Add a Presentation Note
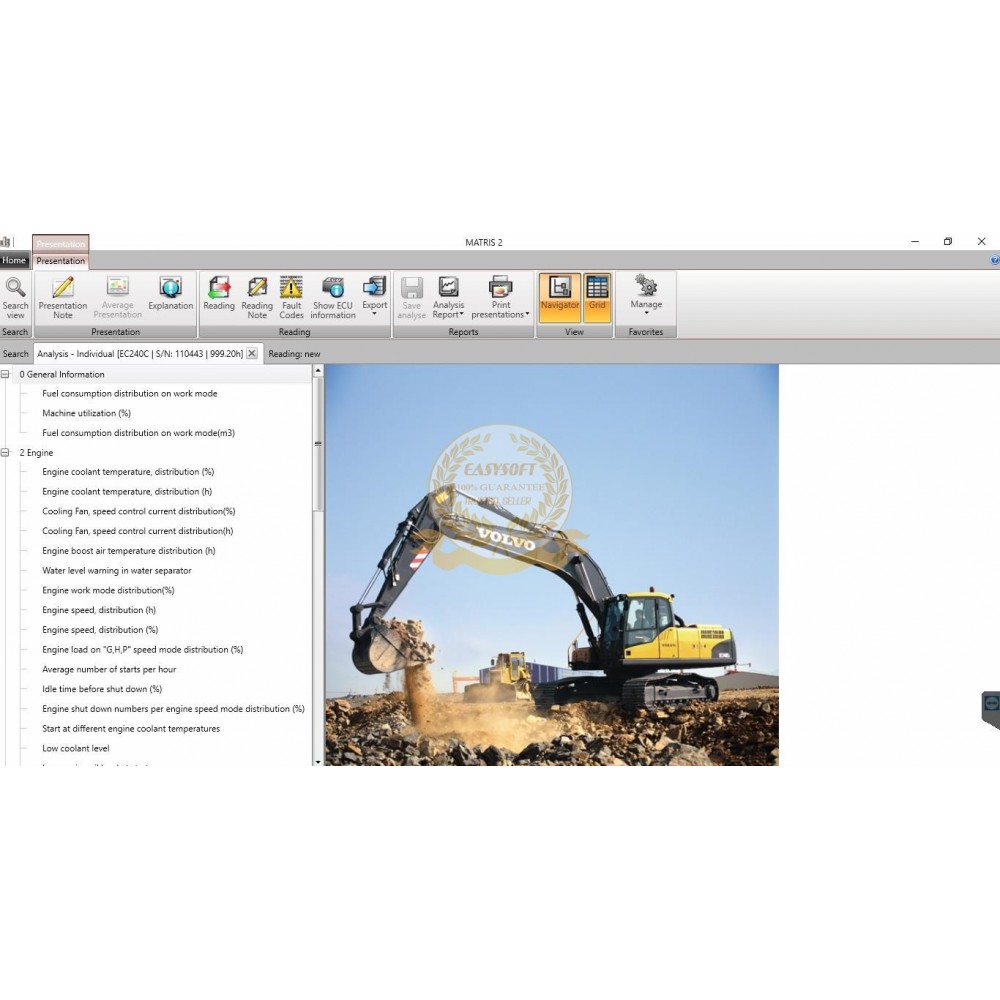Screen dimensions: 1000x1000 click(x=62, y=298)
